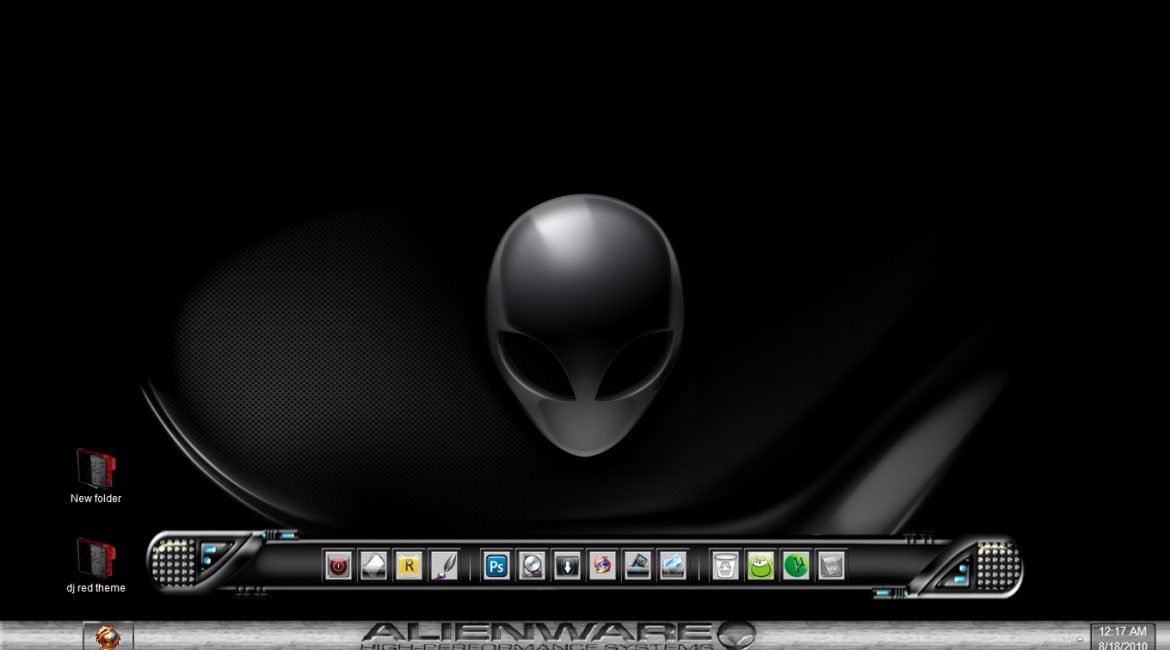Click the Start orb on taskbar
1170x650 pixels.
pyautogui.click(x=108, y=636)
